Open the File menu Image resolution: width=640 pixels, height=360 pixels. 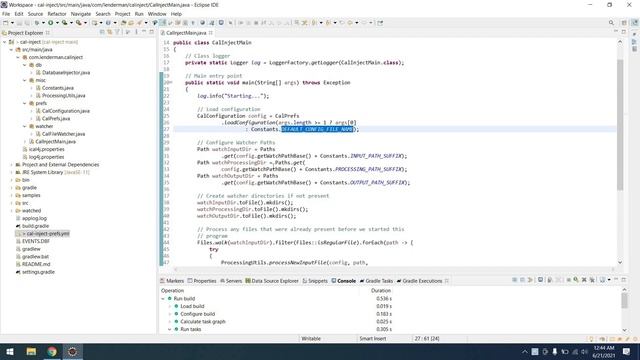(6, 14)
